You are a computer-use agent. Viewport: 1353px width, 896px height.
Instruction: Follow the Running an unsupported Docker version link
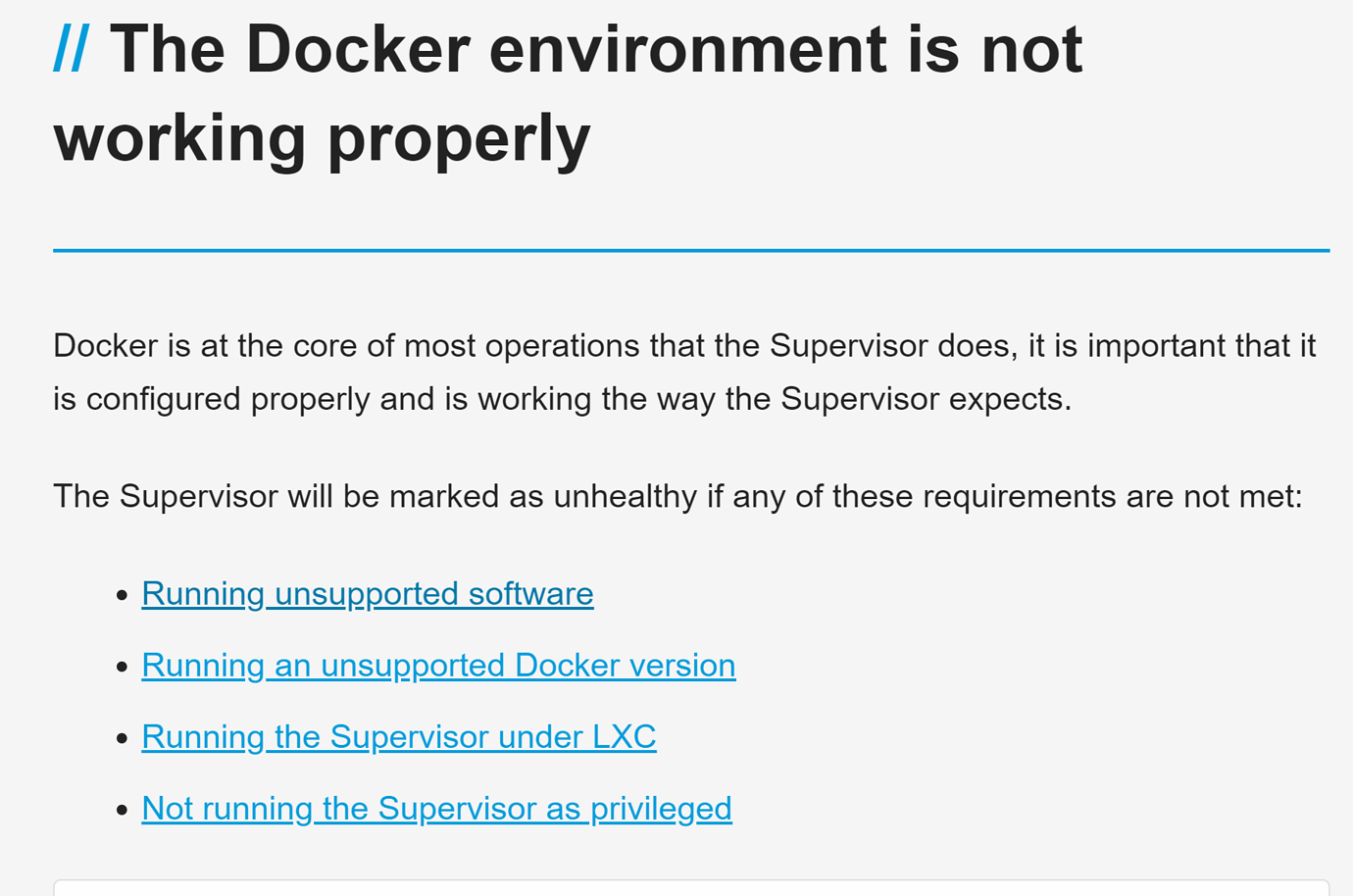[438, 666]
